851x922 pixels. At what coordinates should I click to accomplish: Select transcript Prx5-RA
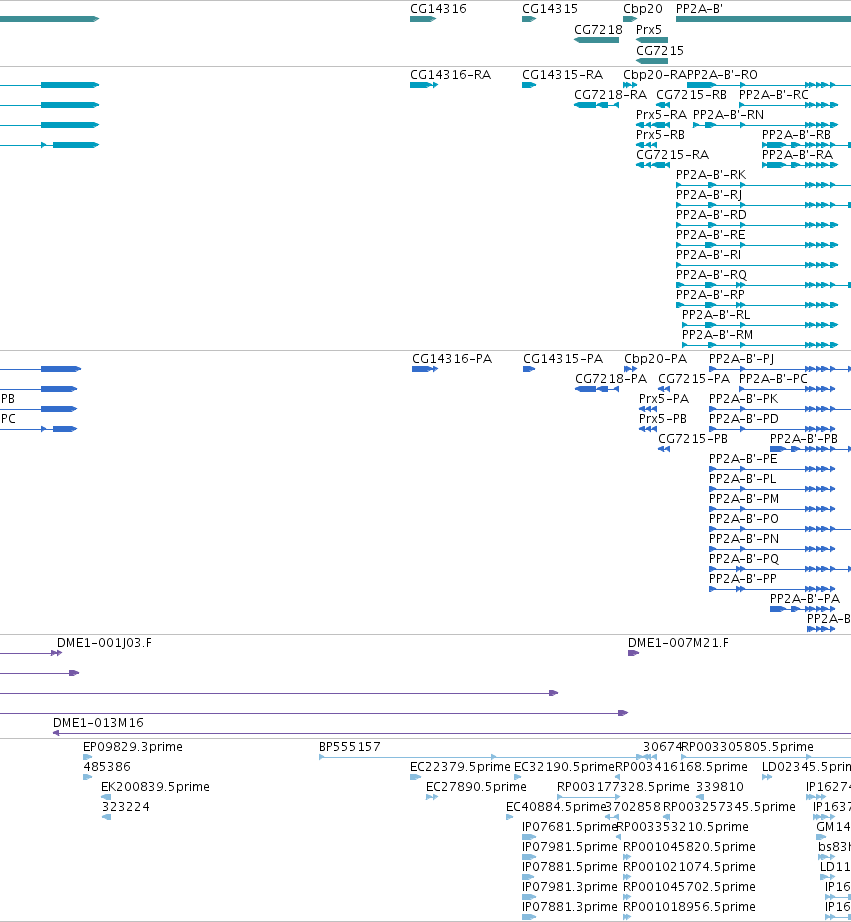pyautogui.click(x=661, y=115)
